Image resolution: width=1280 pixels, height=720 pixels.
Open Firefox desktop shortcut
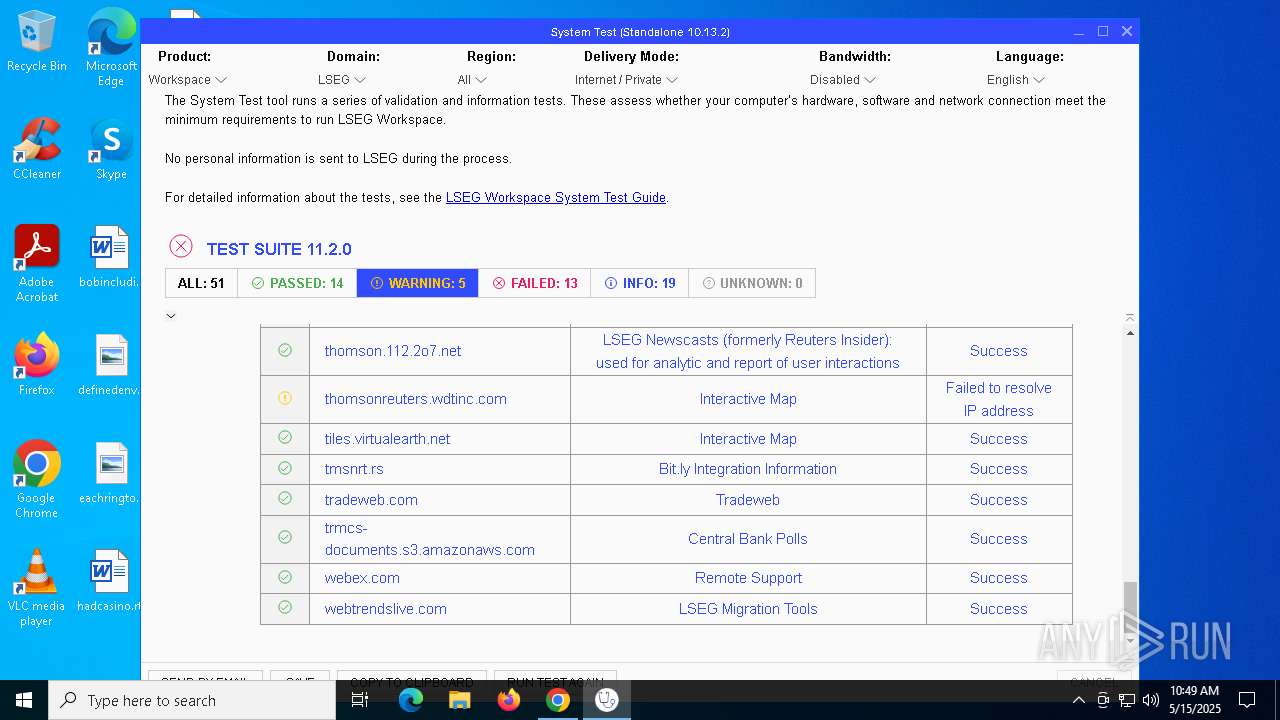37,365
